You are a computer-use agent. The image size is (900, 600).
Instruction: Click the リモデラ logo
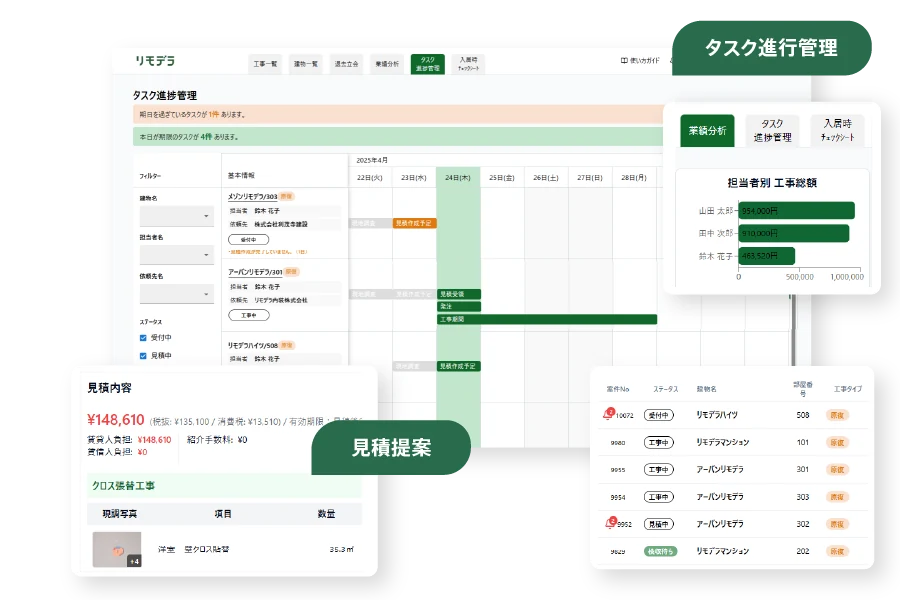click(x=155, y=60)
